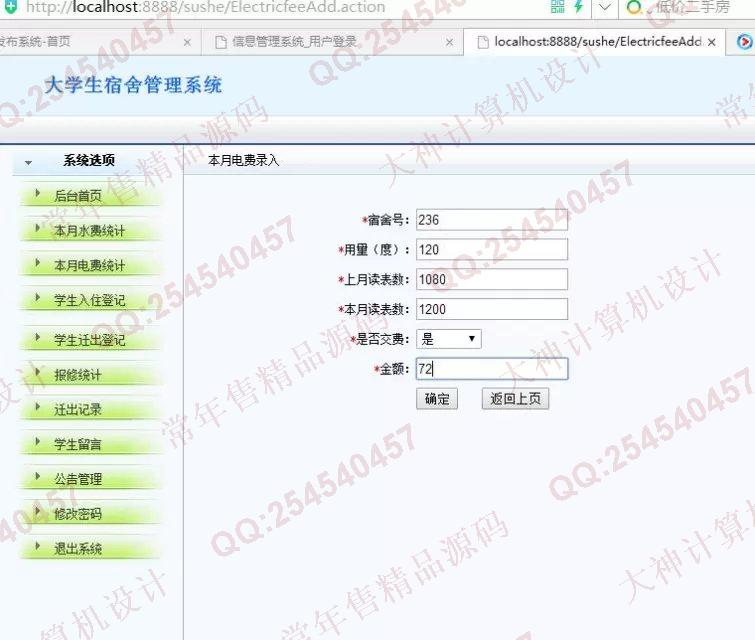Click arrow icon beside 退出系统
The image size is (755, 640).
pos(38,546)
